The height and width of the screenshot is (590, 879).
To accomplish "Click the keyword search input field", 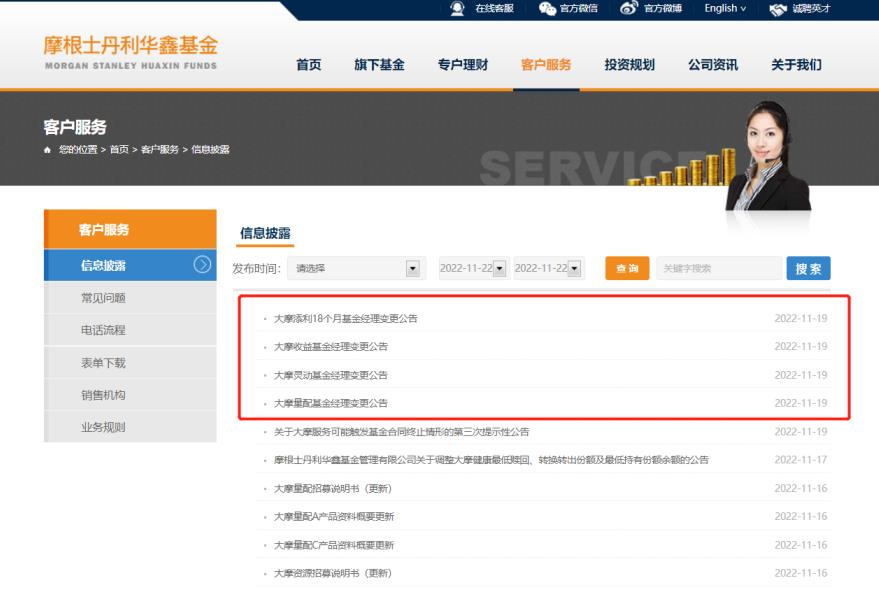I will (x=718, y=268).
